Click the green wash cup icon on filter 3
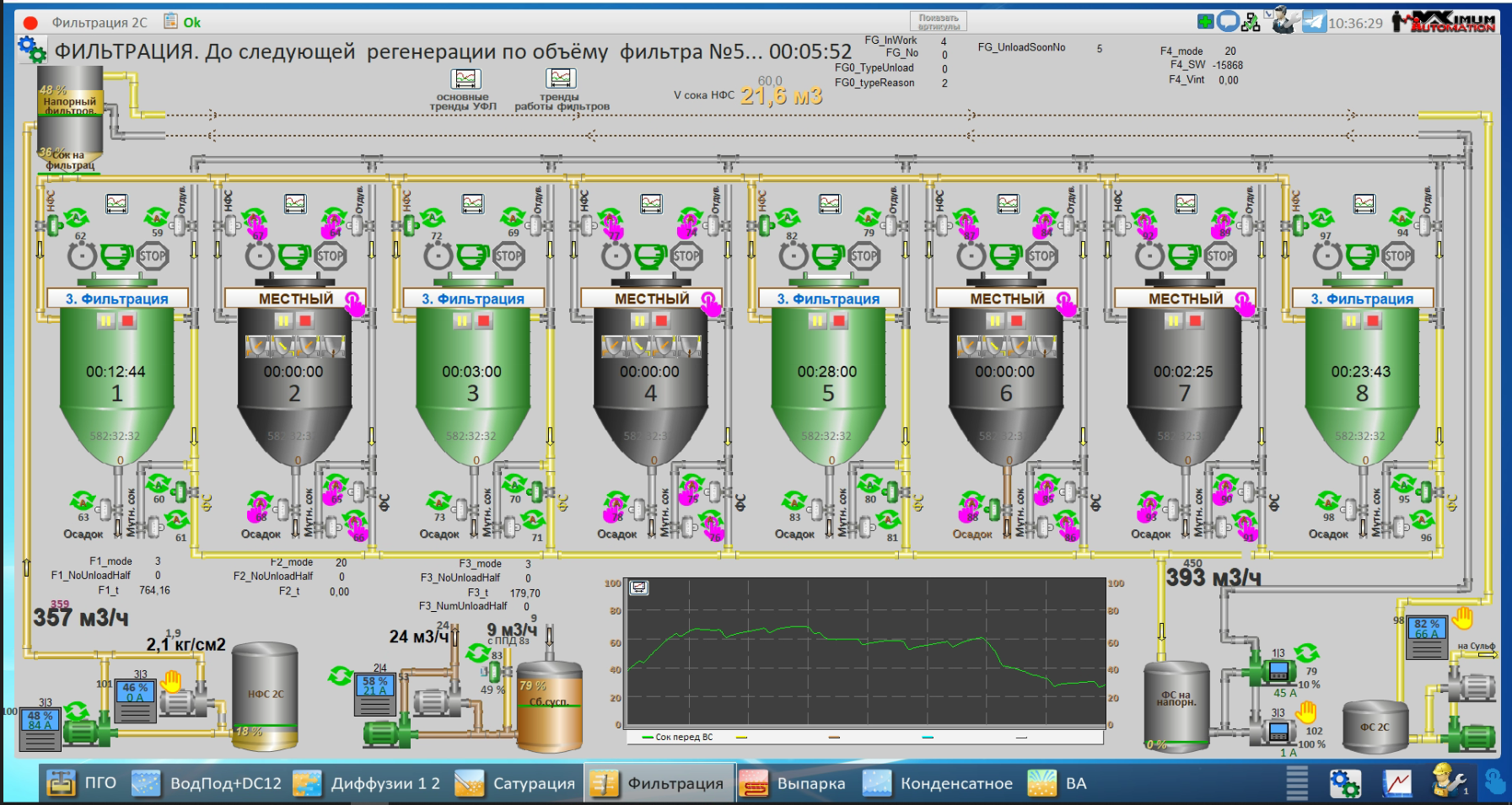Image resolution: width=1512 pixels, height=805 pixels. pyautogui.click(x=472, y=255)
